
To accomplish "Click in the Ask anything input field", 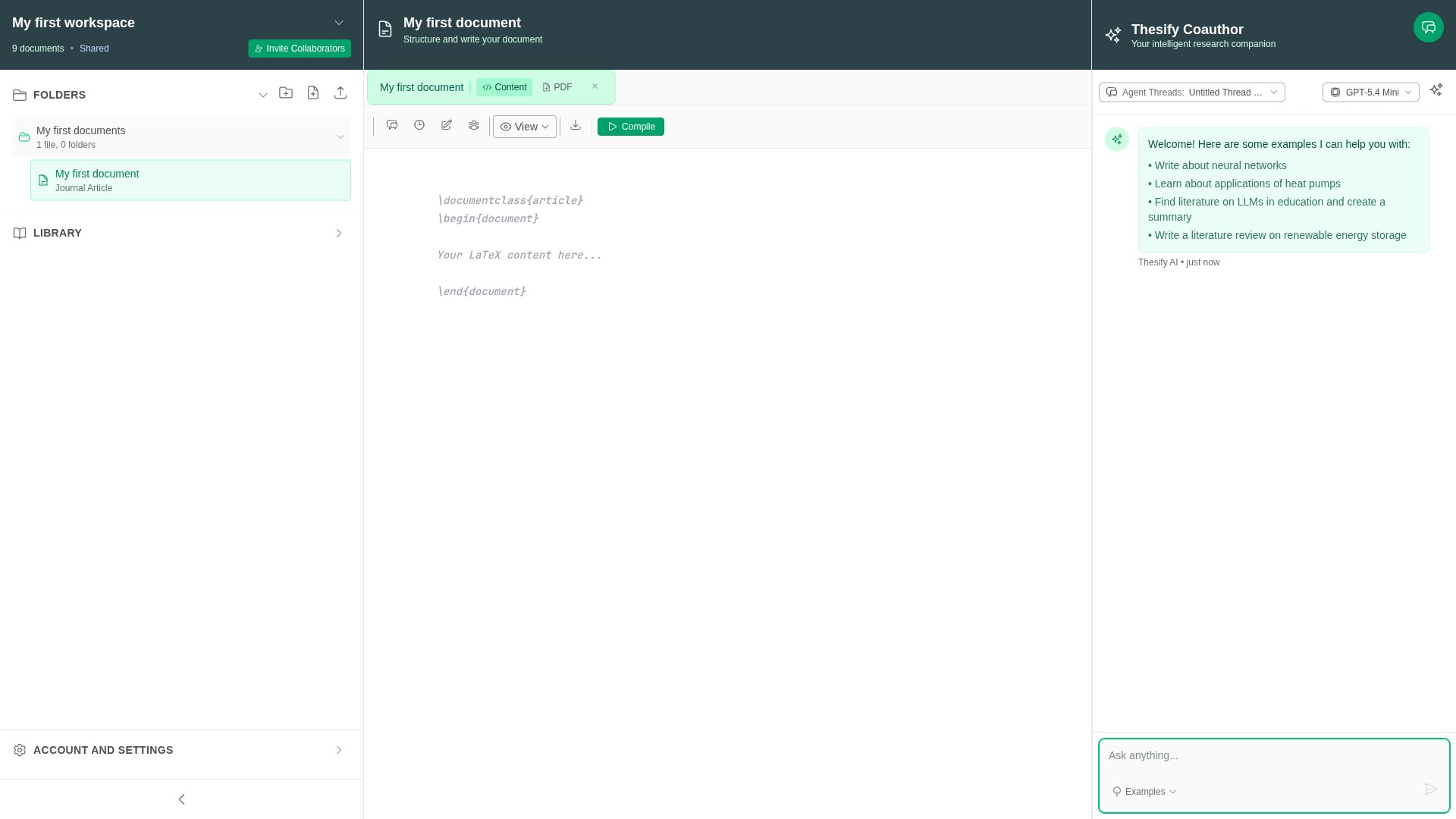I will click(1274, 755).
